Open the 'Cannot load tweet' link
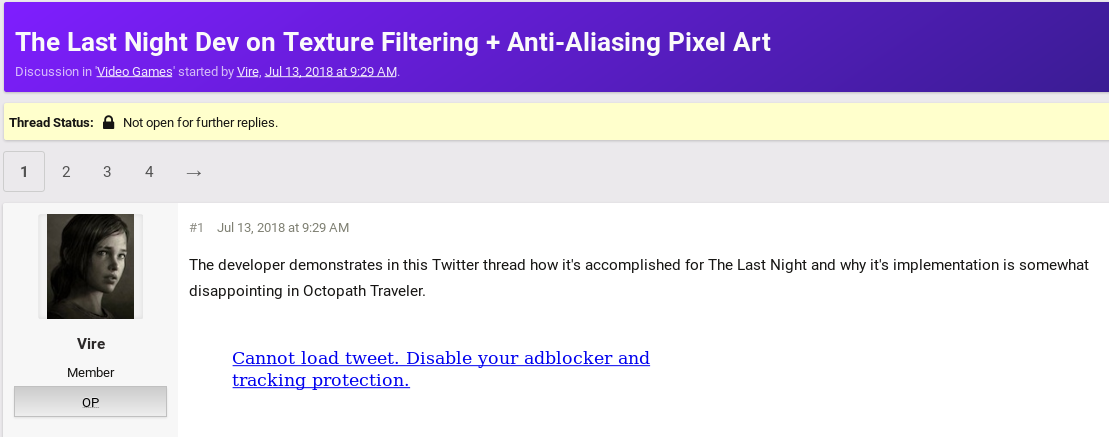The image size is (1109, 437). [x=441, y=369]
